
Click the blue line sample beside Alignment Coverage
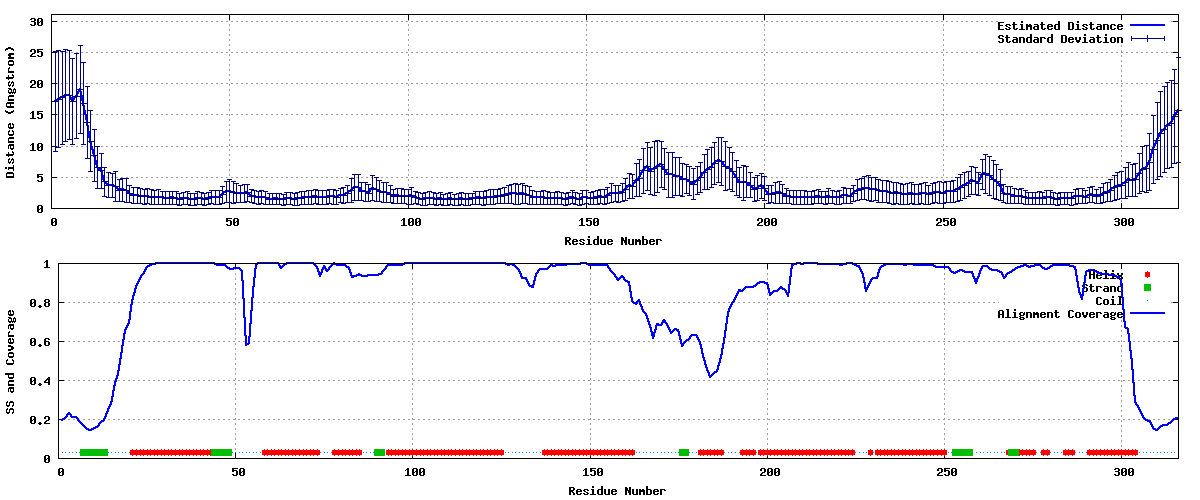(1149, 314)
